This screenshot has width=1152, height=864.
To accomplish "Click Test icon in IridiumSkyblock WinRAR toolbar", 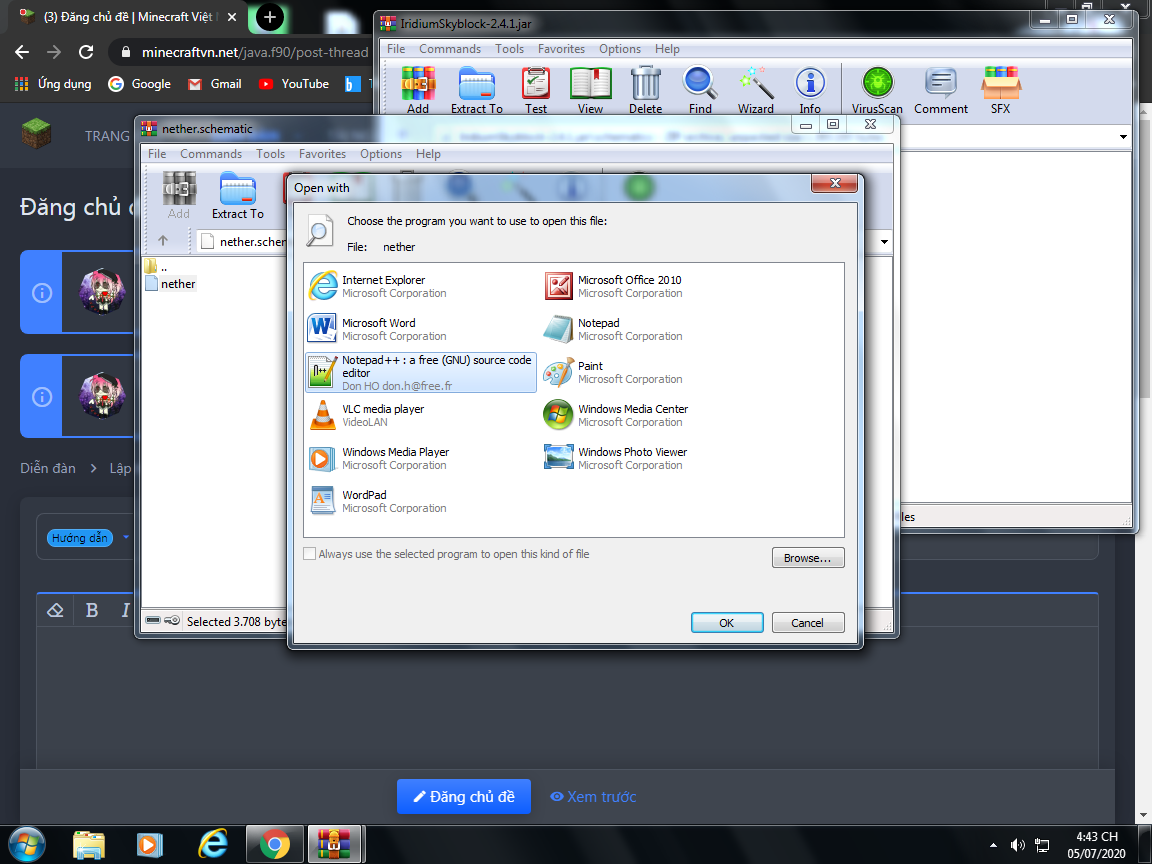I will [536, 90].
